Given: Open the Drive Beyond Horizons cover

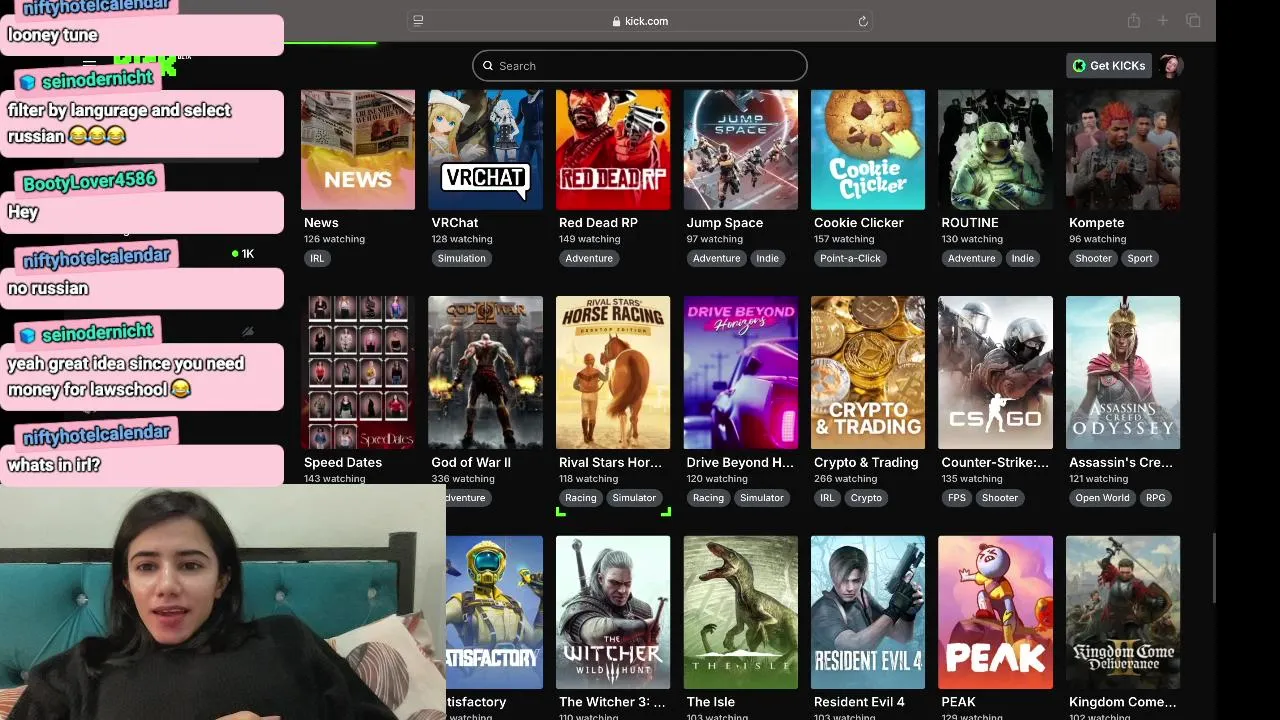Looking at the screenshot, I should point(741,372).
